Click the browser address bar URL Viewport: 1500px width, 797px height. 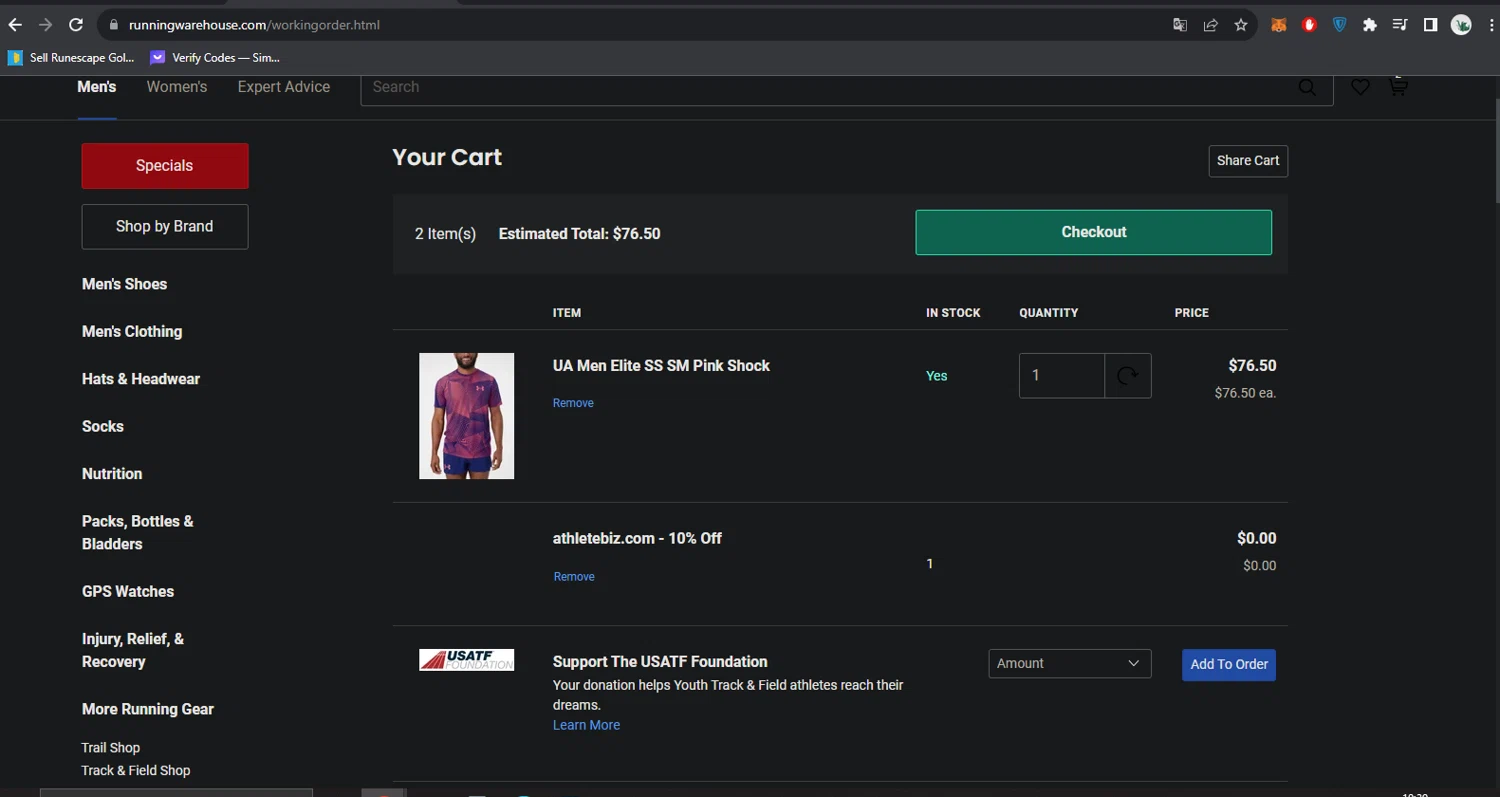click(255, 25)
